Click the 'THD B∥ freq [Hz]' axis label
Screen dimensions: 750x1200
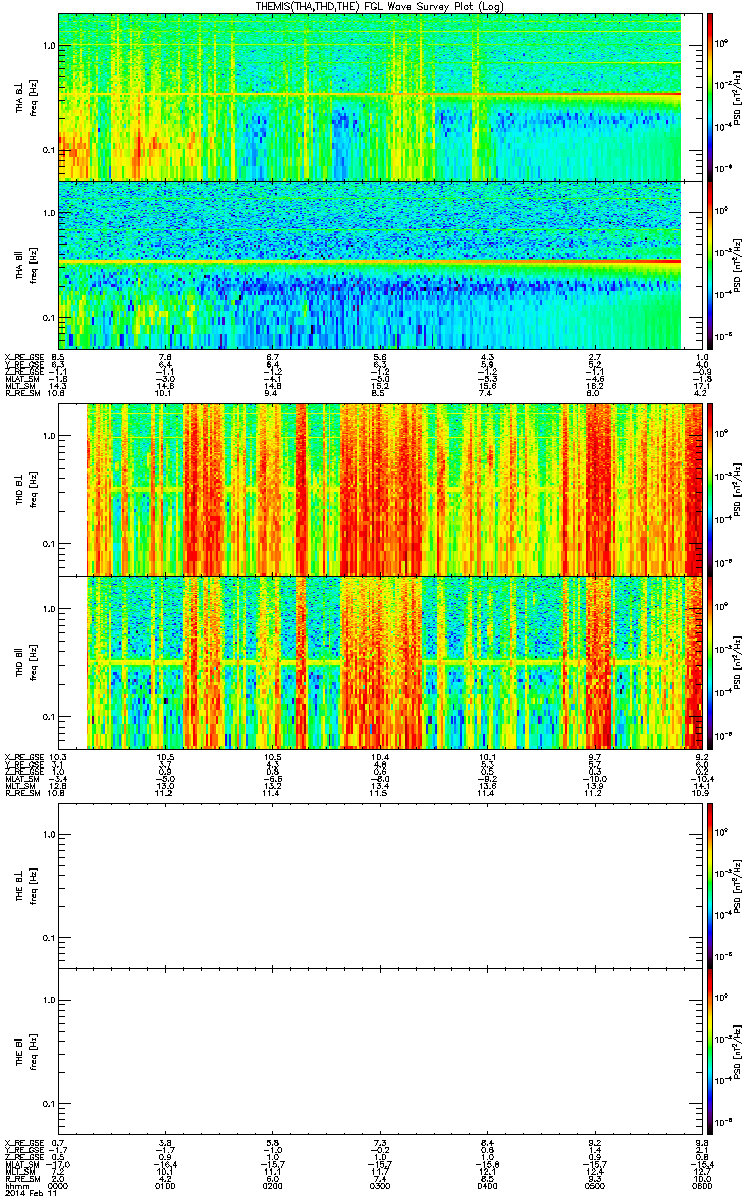[x=24, y=662]
